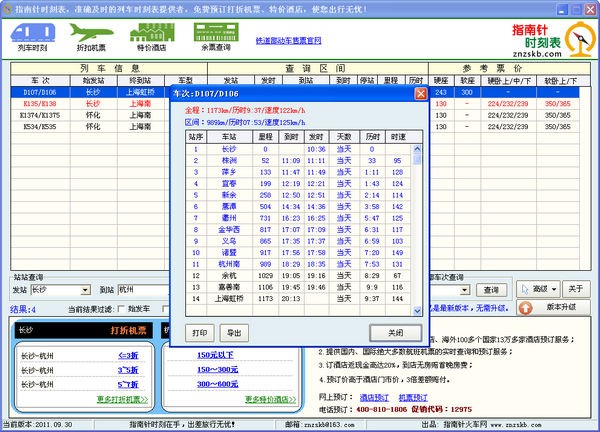The width and height of the screenshot is (600, 432).
Task: Click the app icon in title bar
Action: pyautogui.click(x=7, y=9)
